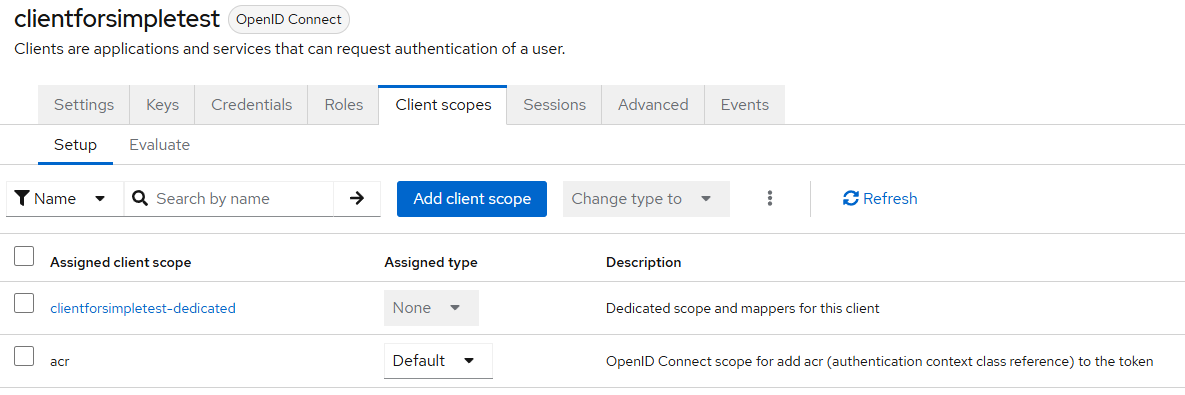Open the clientforsimpletest-dedicated scope link
This screenshot has height=395, width=1185.
pos(143,308)
